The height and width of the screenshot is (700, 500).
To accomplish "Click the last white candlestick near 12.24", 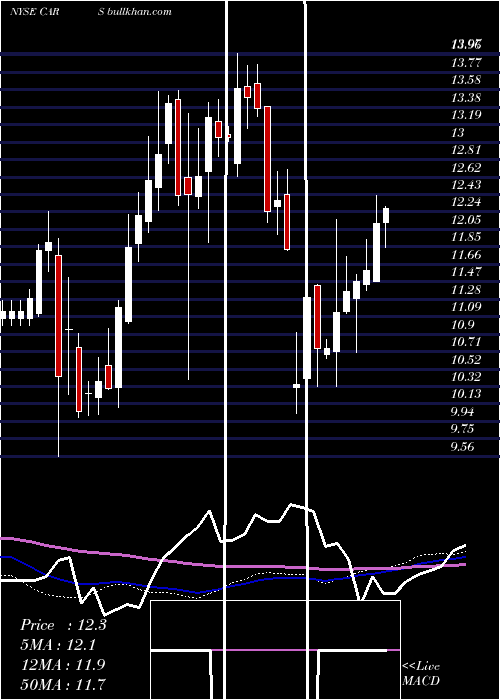I will click(x=386, y=215).
